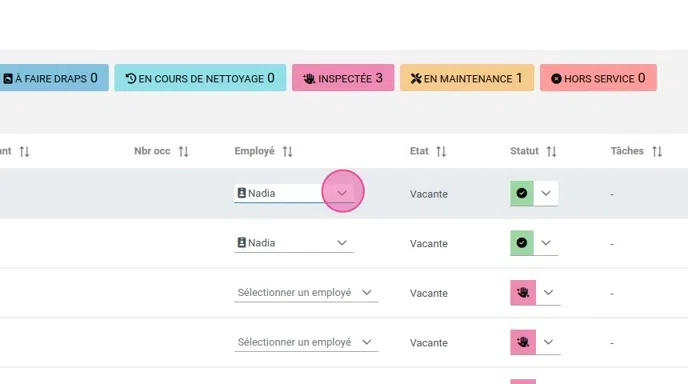Sort table by Employé column

pos(287,151)
